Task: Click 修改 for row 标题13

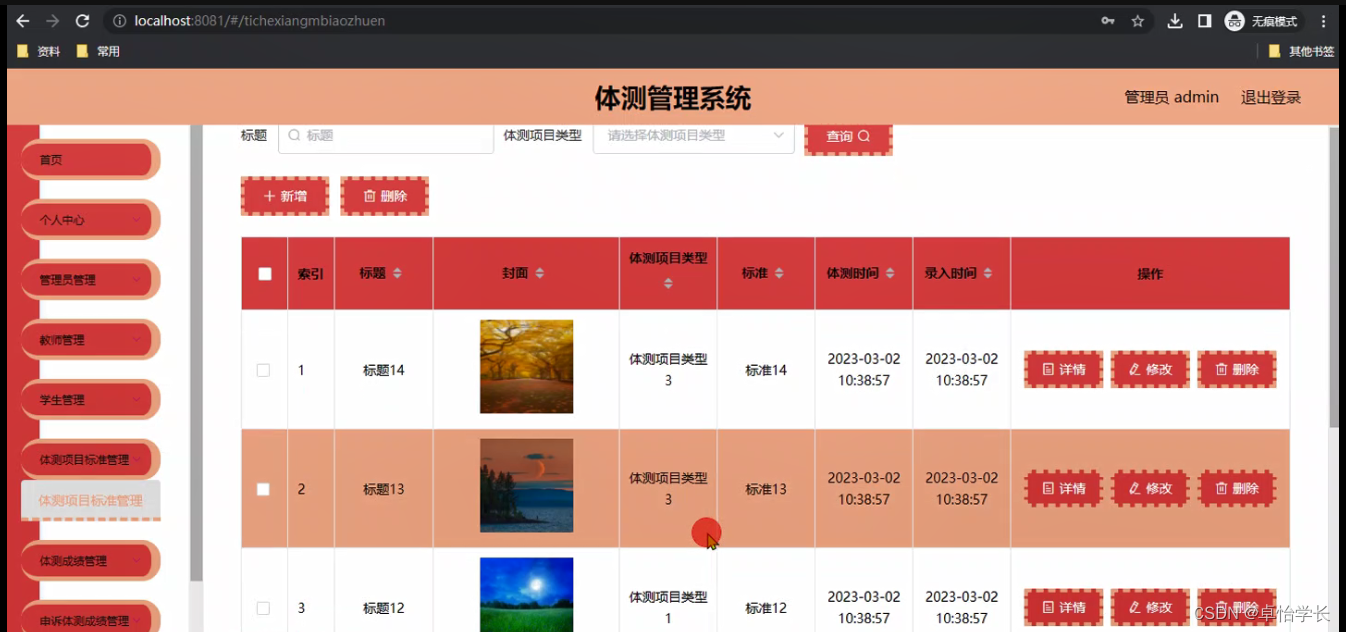Action: click(1151, 488)
